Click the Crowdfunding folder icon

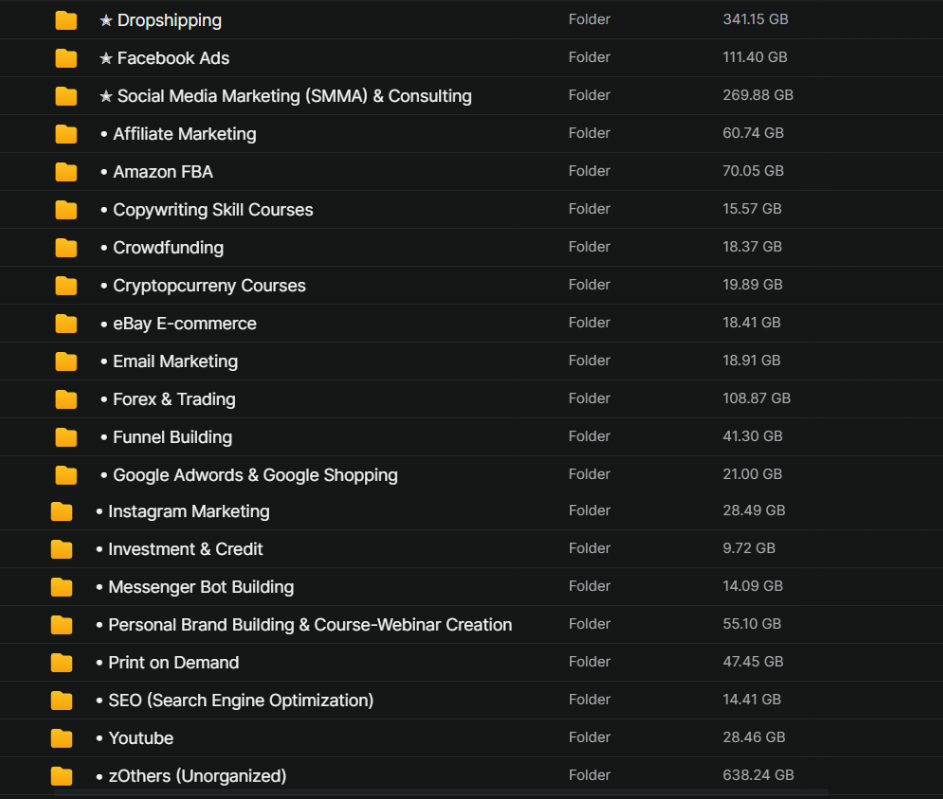(66, 248)
